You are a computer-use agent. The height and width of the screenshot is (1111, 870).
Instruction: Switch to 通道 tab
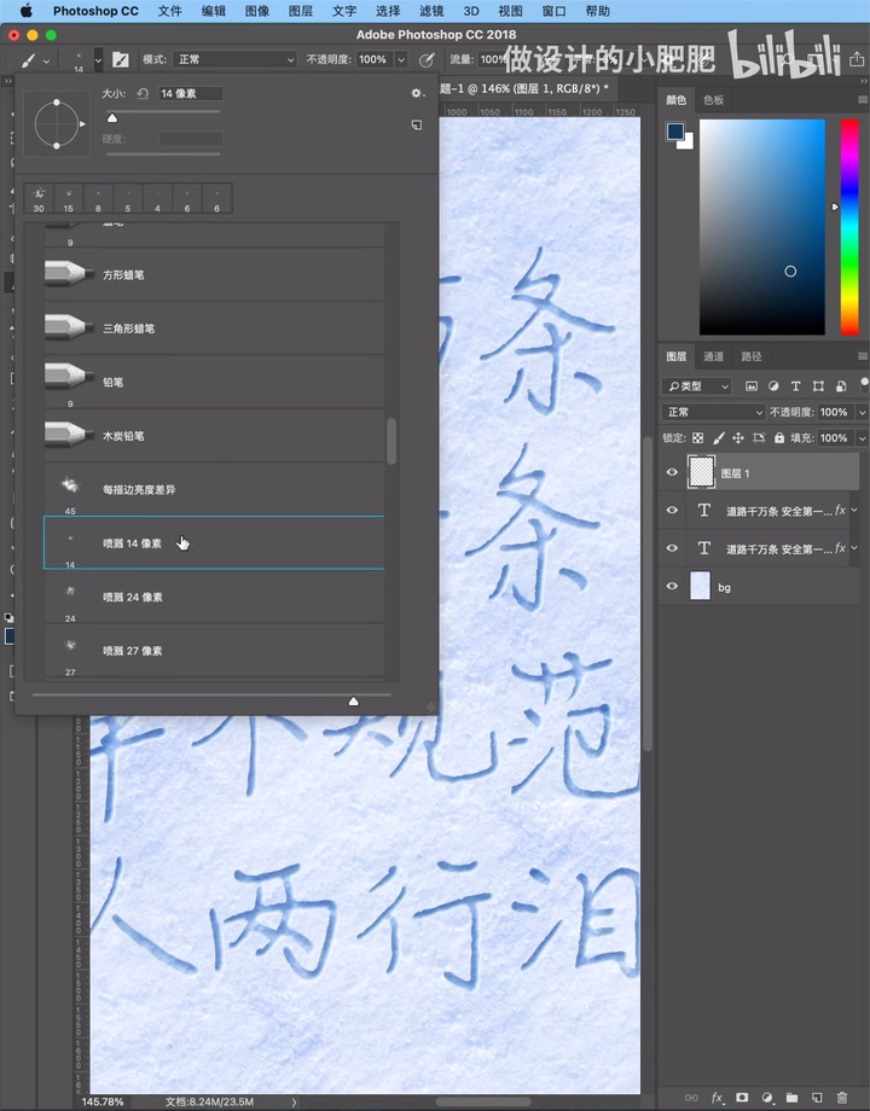point(713,356)
